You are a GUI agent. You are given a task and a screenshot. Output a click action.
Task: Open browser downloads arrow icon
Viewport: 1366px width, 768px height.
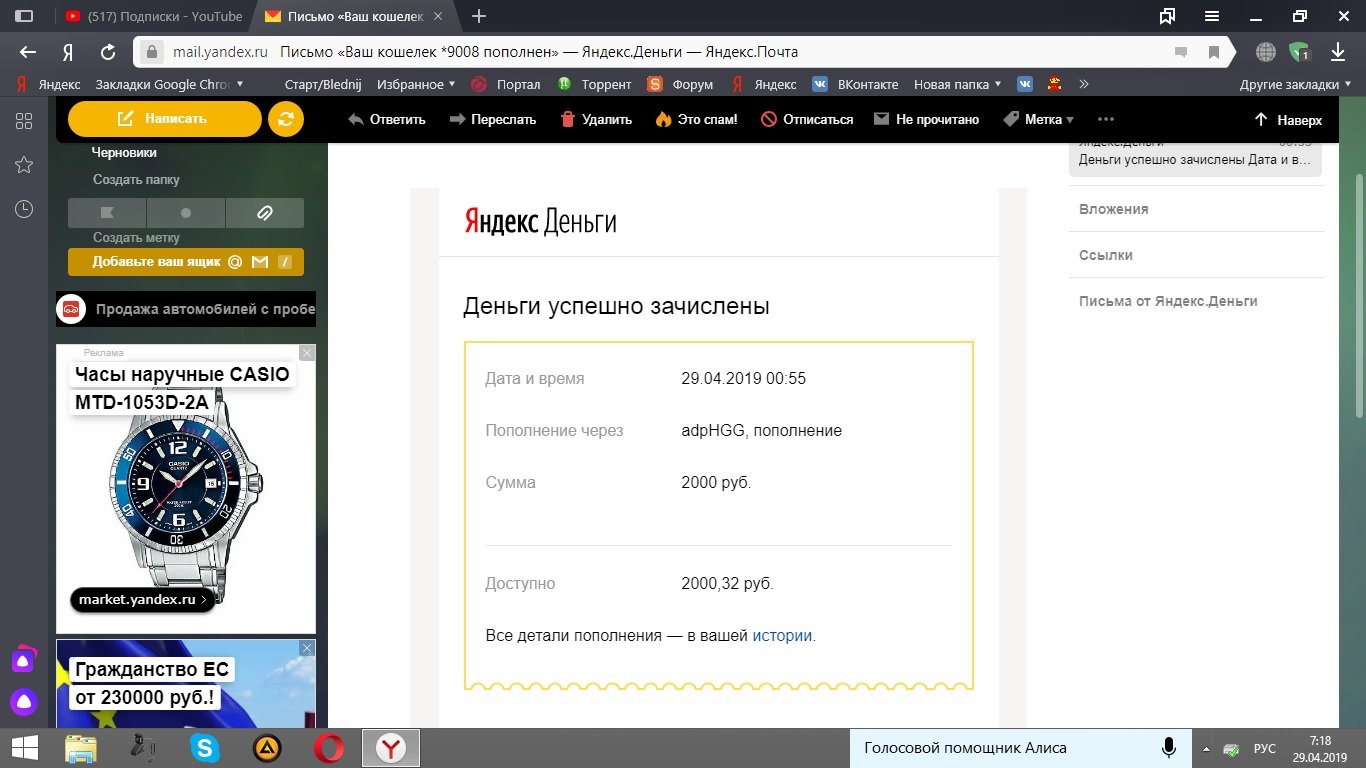pos(1337,52)
